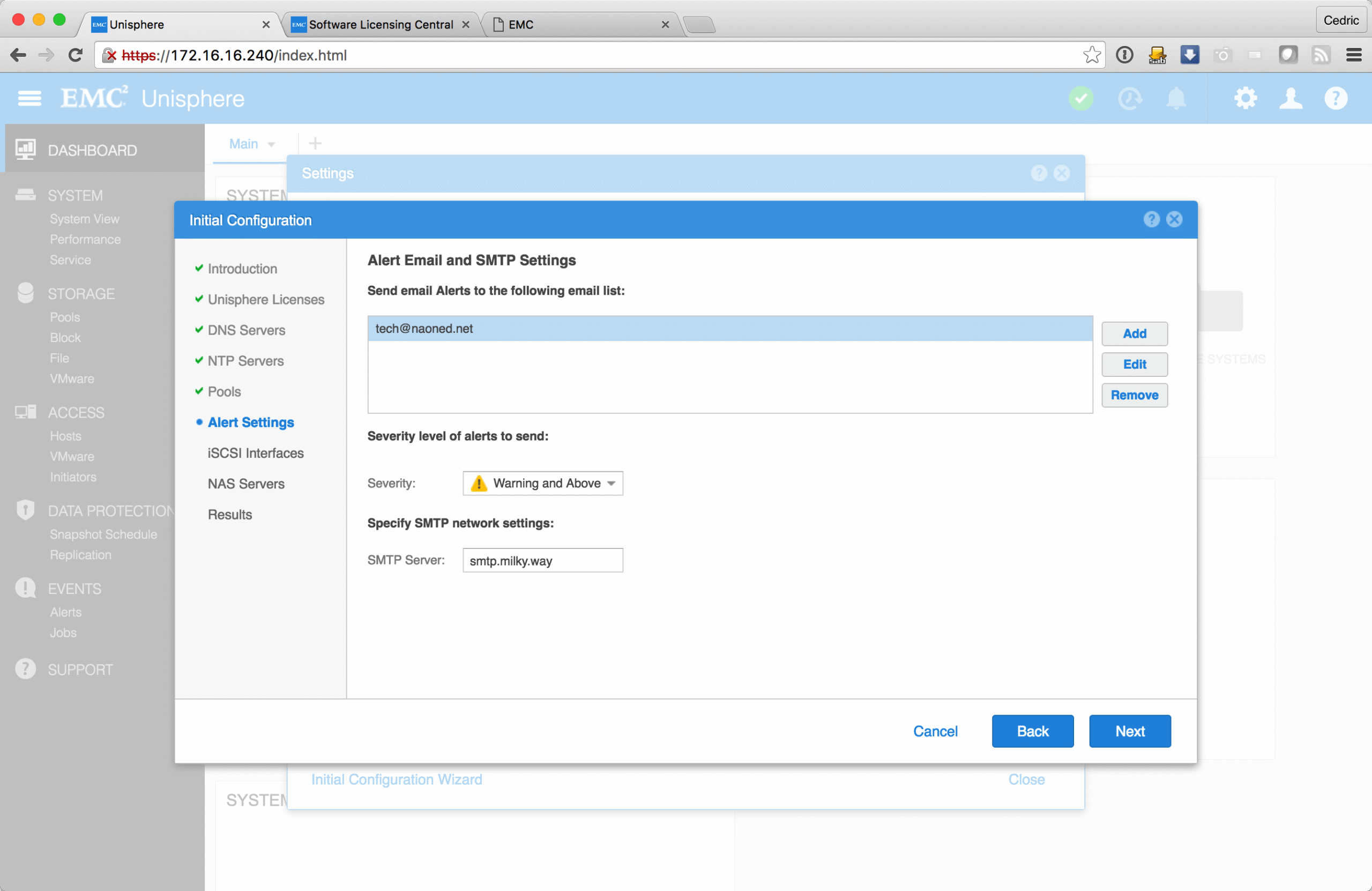Remove the selected email with Remove button
The height and width of the screenshot is (891, 1372).
point(1134,395)
